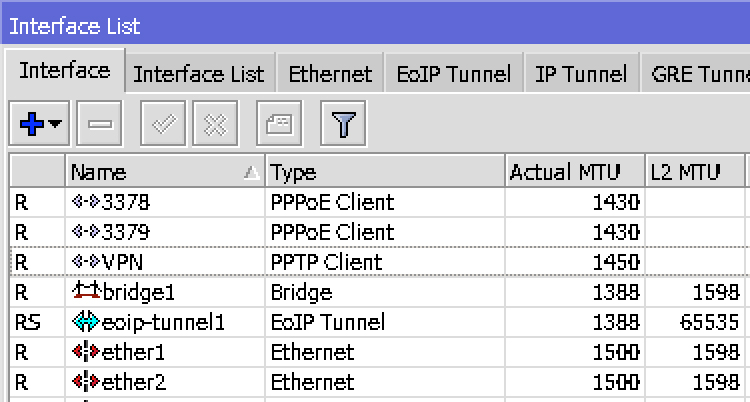Switch to the Interface List tab
This screenshot has width=750, height=402.
click(198, 74)
